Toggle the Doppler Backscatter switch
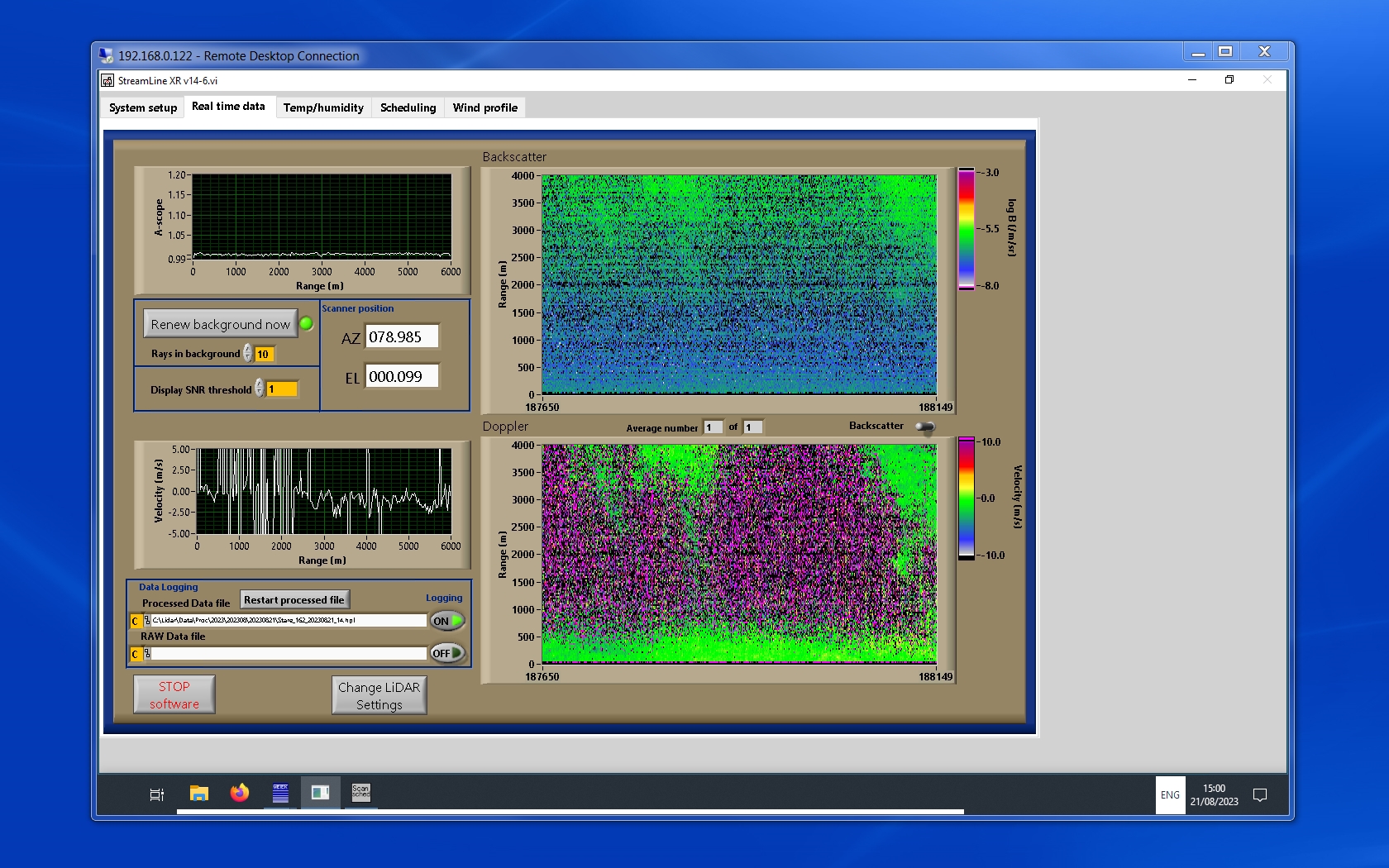The height and width of the screenshot is (868, 1389). [x=925, y=427]
